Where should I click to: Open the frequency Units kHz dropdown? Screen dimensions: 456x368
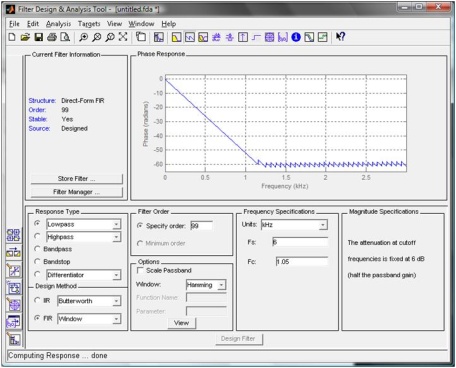[x=323, y=225]
